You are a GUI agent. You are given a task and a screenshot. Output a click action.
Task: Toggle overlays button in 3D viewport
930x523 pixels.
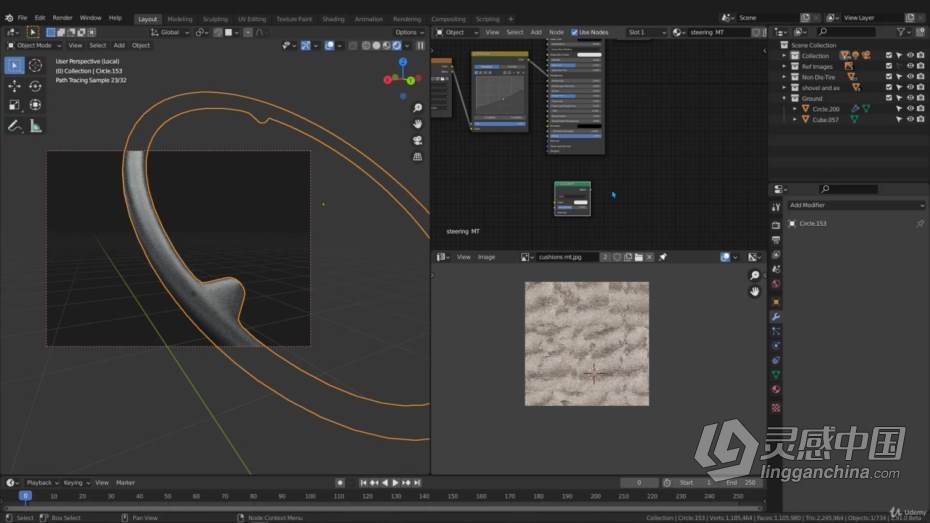point(329,46)
